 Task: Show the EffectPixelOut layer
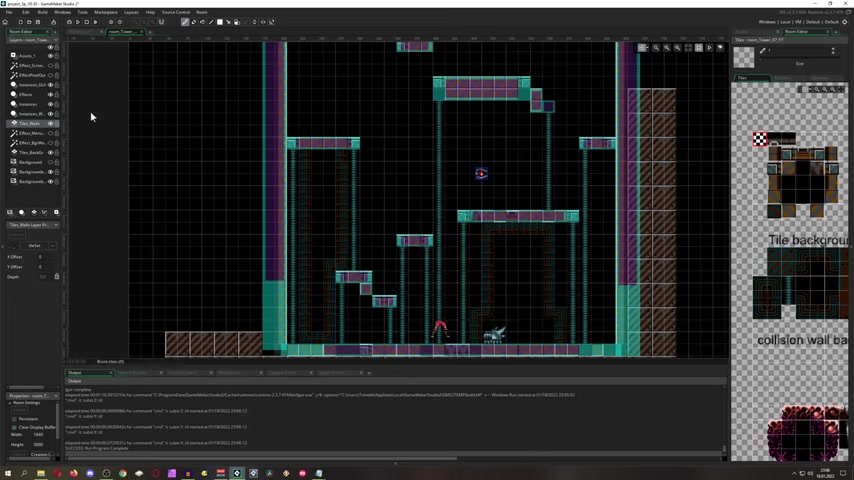[x=50, y=75]
